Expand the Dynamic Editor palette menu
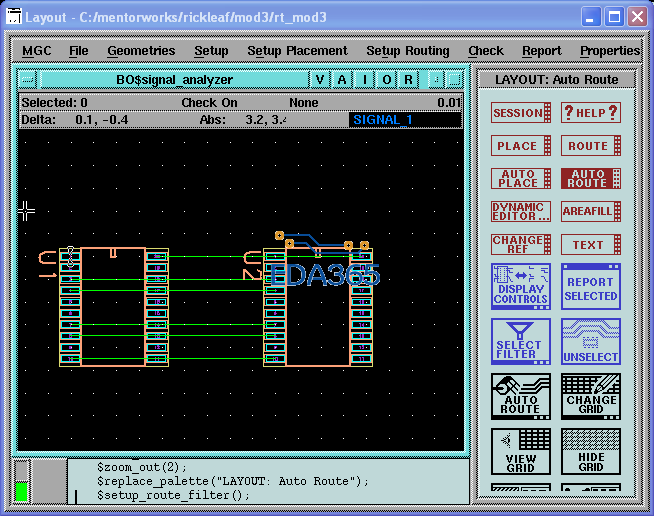Viewport: 654px width, 516px height. [x=520, y=211]
